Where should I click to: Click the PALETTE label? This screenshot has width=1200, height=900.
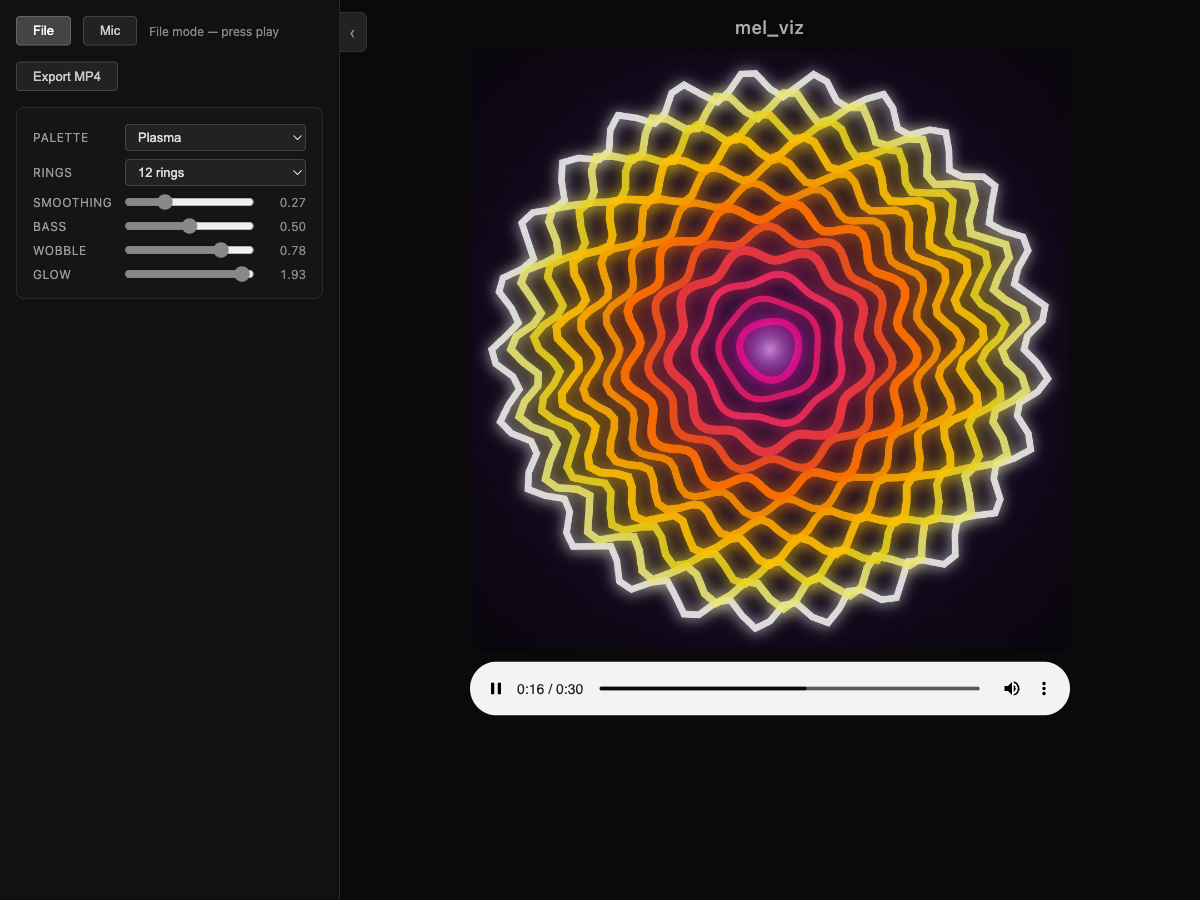(x=61, y=138)
